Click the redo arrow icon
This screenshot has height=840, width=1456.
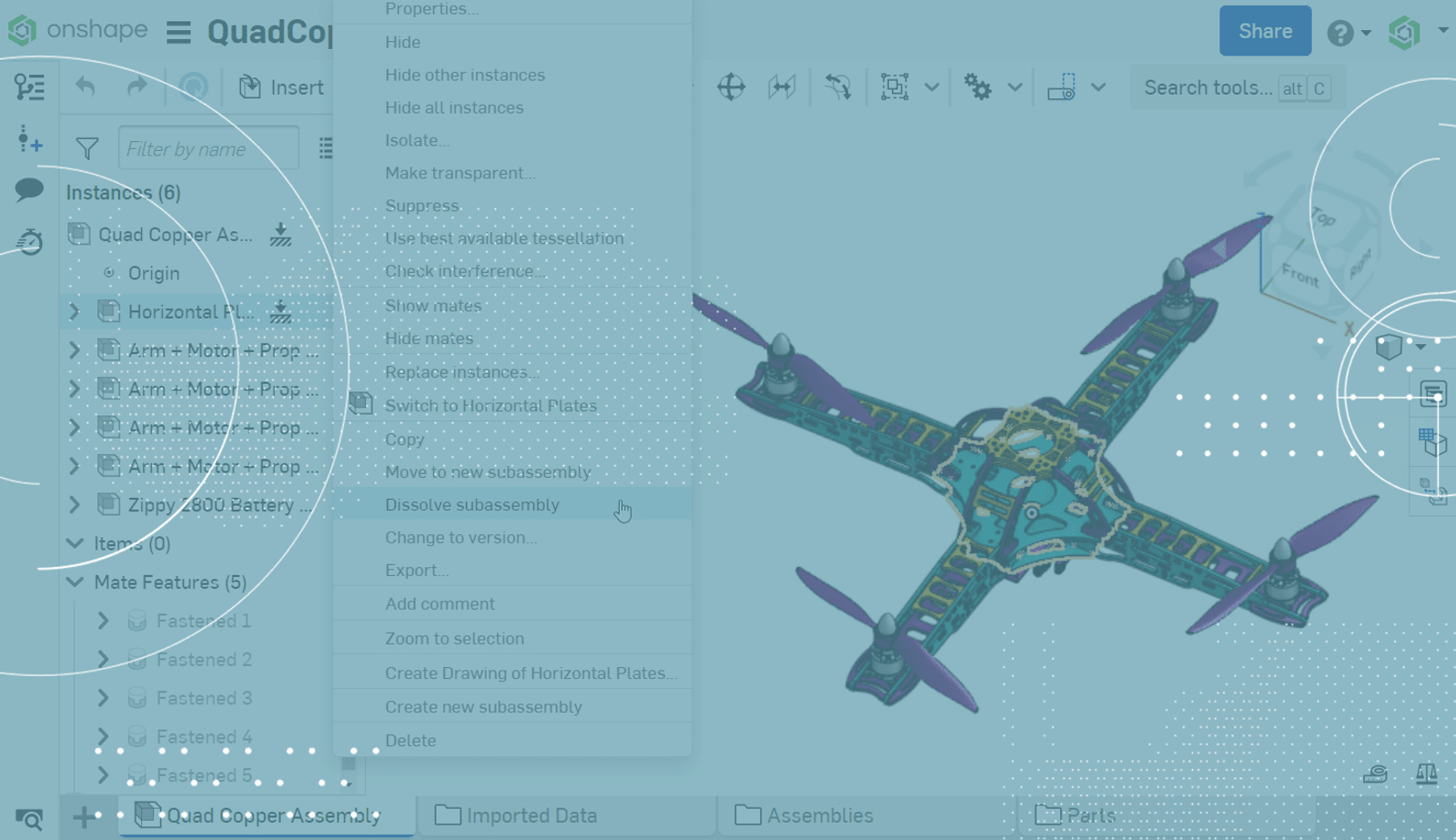click(136, 87)
